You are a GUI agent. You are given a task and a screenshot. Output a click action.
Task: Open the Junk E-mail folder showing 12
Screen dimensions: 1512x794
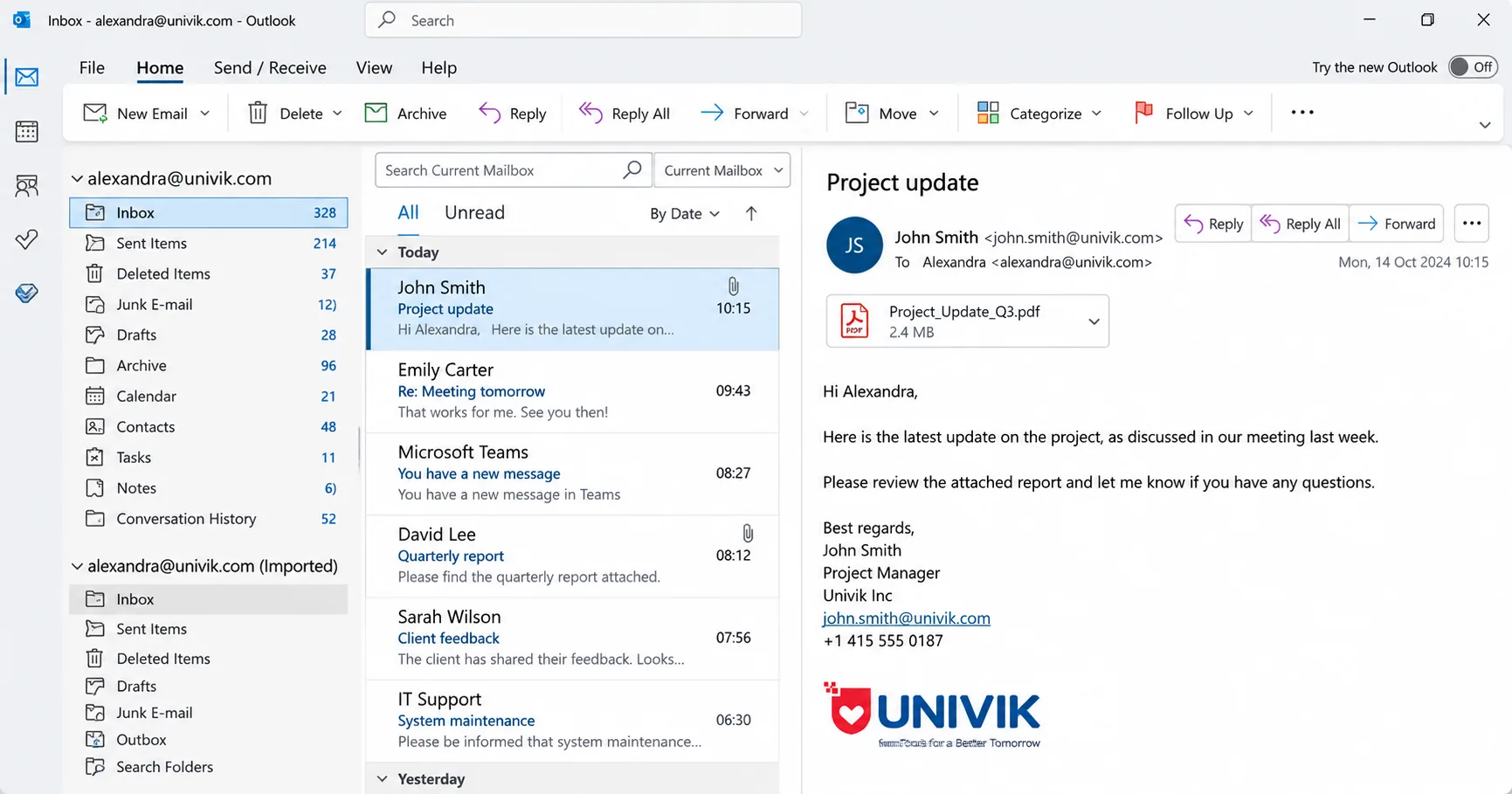[209, 304]
